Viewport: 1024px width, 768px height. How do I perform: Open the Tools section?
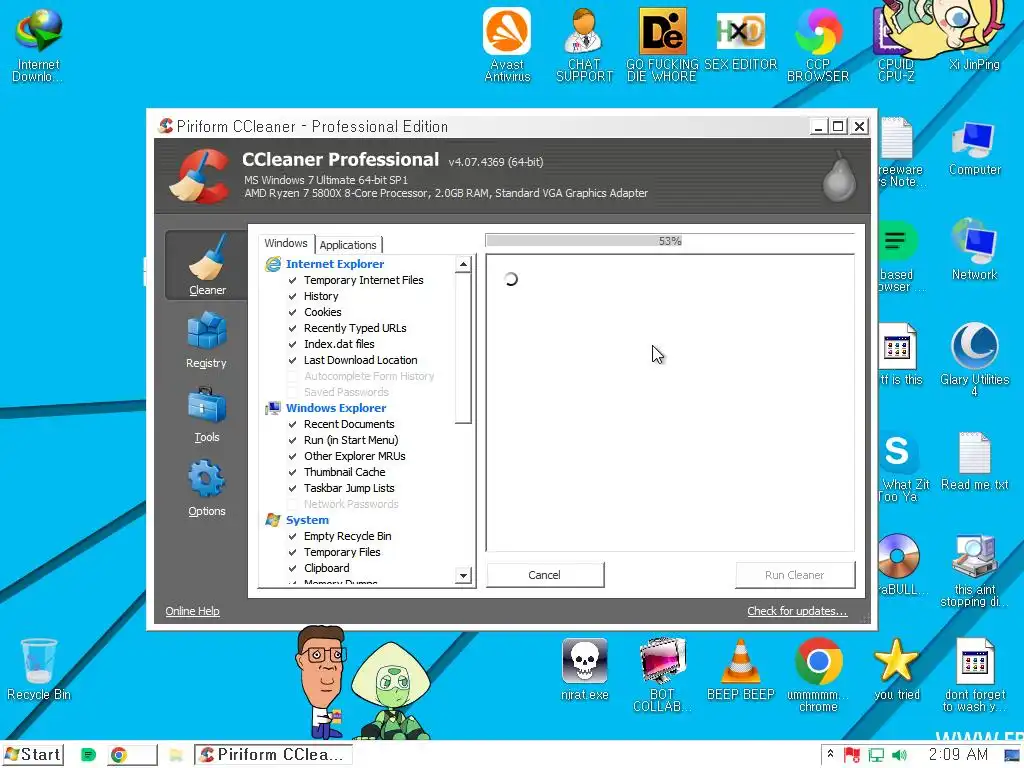(x=206, y=414)
